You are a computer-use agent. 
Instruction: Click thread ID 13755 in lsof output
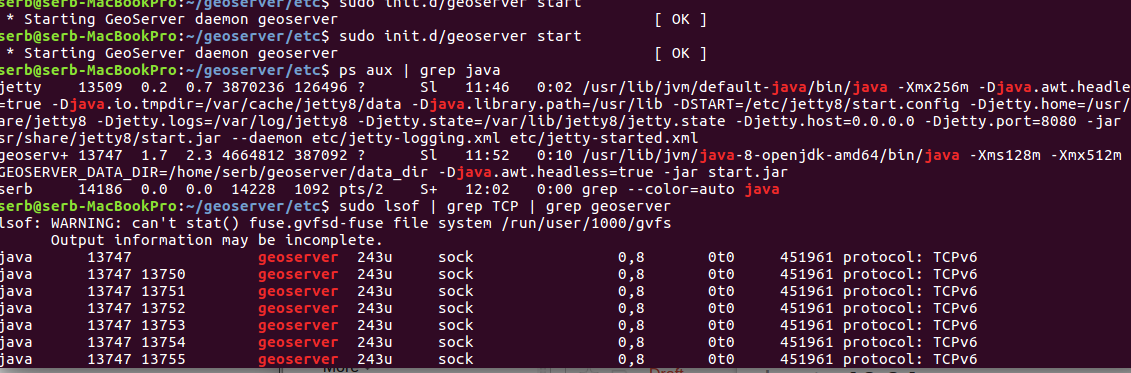click(163, 359)
